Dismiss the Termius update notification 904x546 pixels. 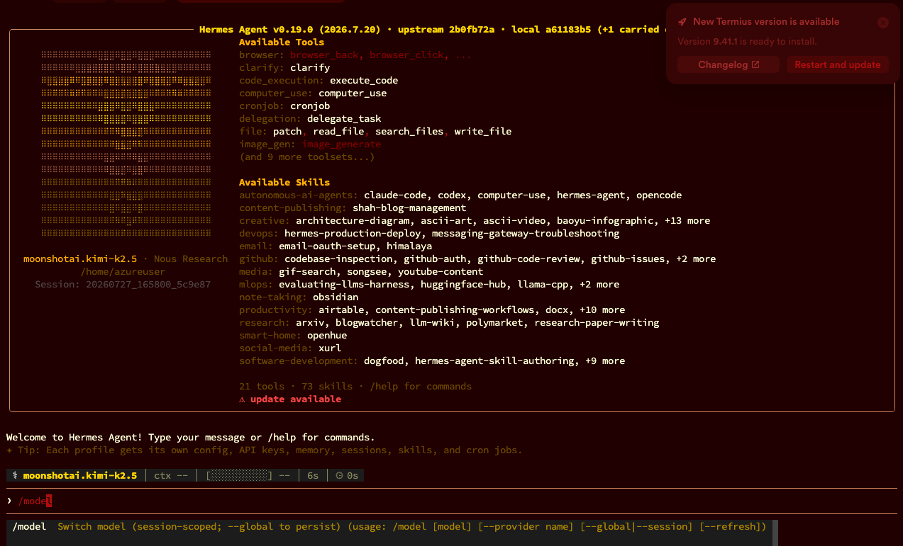(x=883, y=22)
